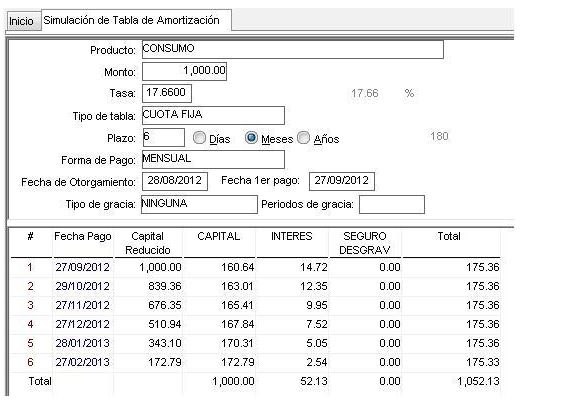The width and height of the screenshot is (575, 406).
Task: Select the Meses radio button
Action: [252, 138]
